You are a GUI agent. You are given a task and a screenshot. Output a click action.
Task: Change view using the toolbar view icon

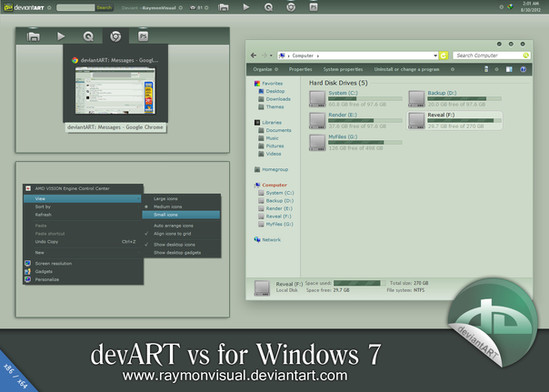click(x=486, y=69)
